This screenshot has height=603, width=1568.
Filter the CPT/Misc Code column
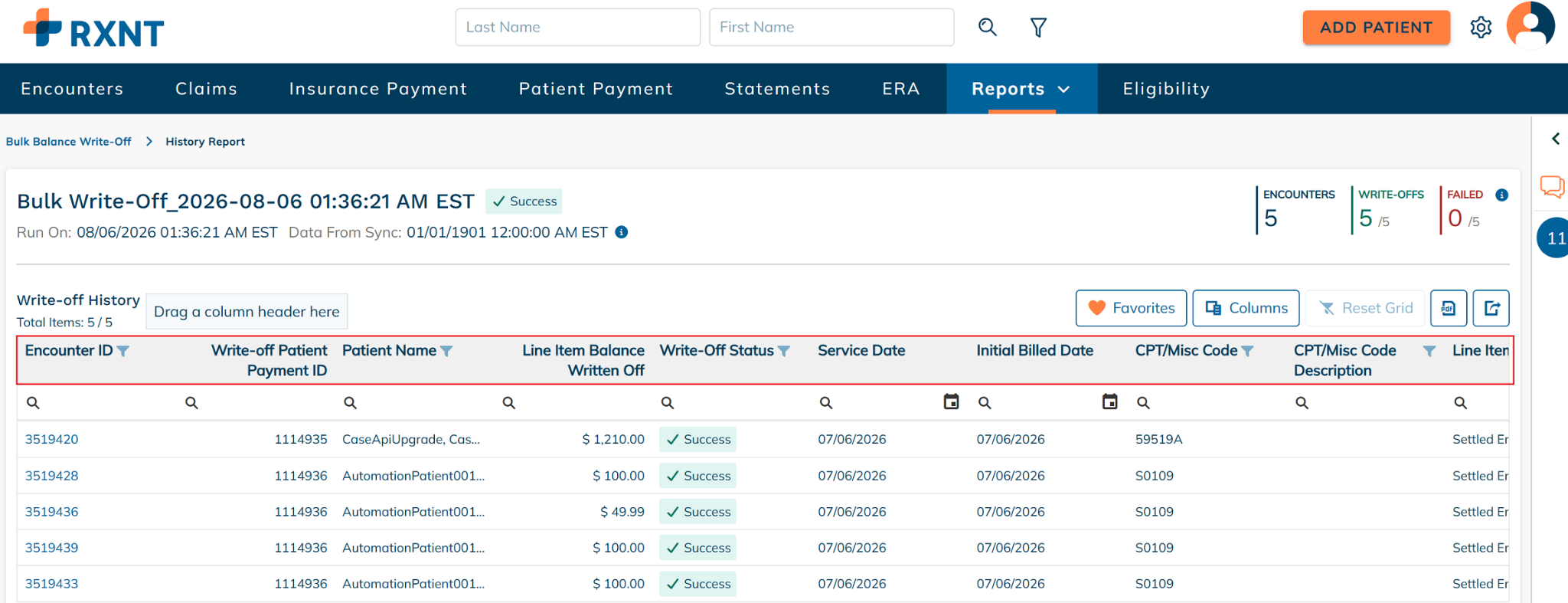[x=1247, y=351]
